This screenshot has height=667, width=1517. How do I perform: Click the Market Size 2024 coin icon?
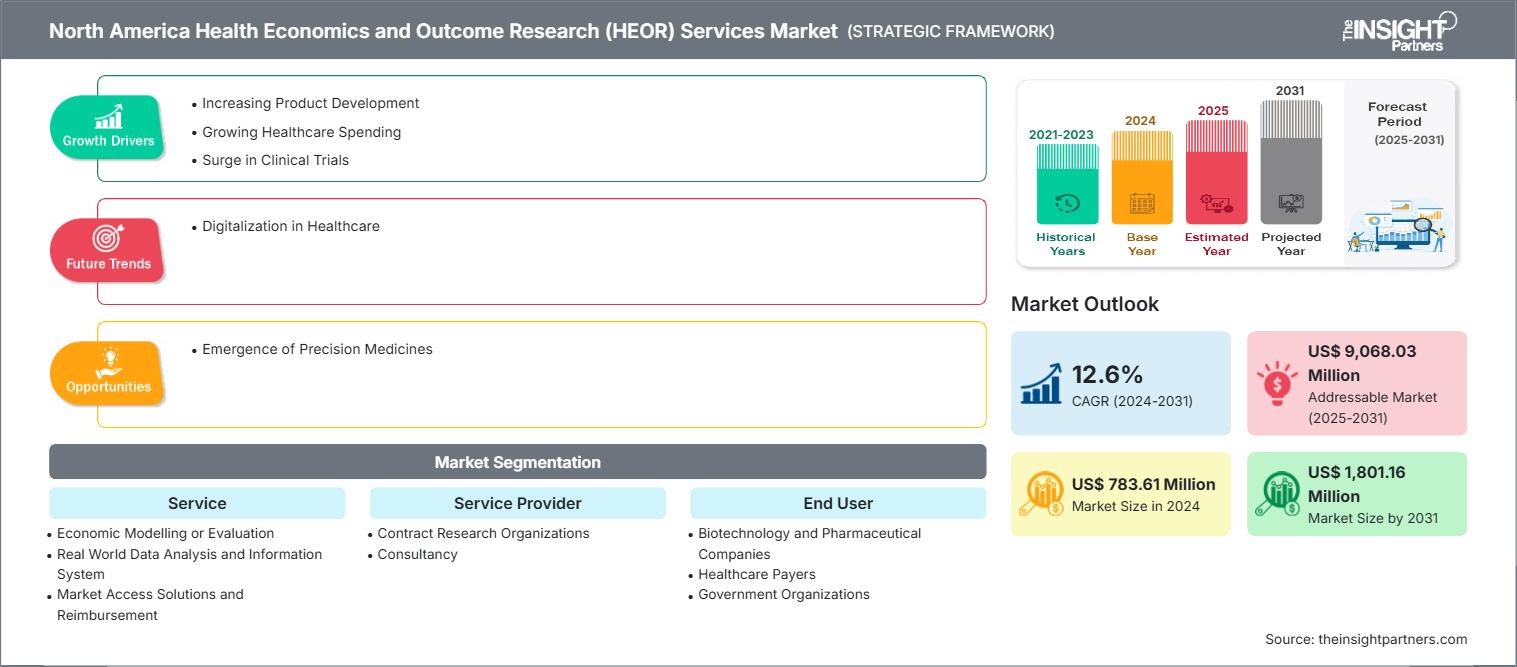pos(1041,494)
